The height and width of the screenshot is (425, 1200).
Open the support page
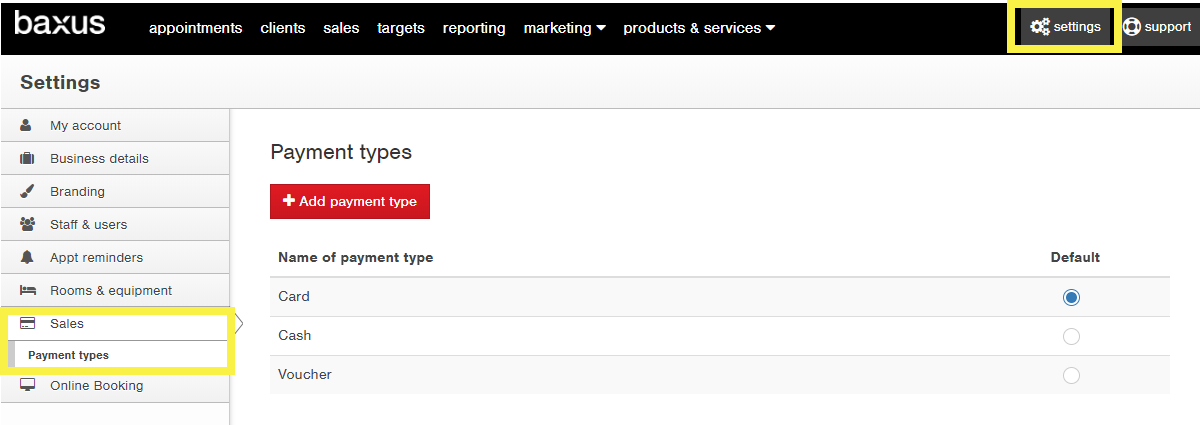[x=1157, y=27]
